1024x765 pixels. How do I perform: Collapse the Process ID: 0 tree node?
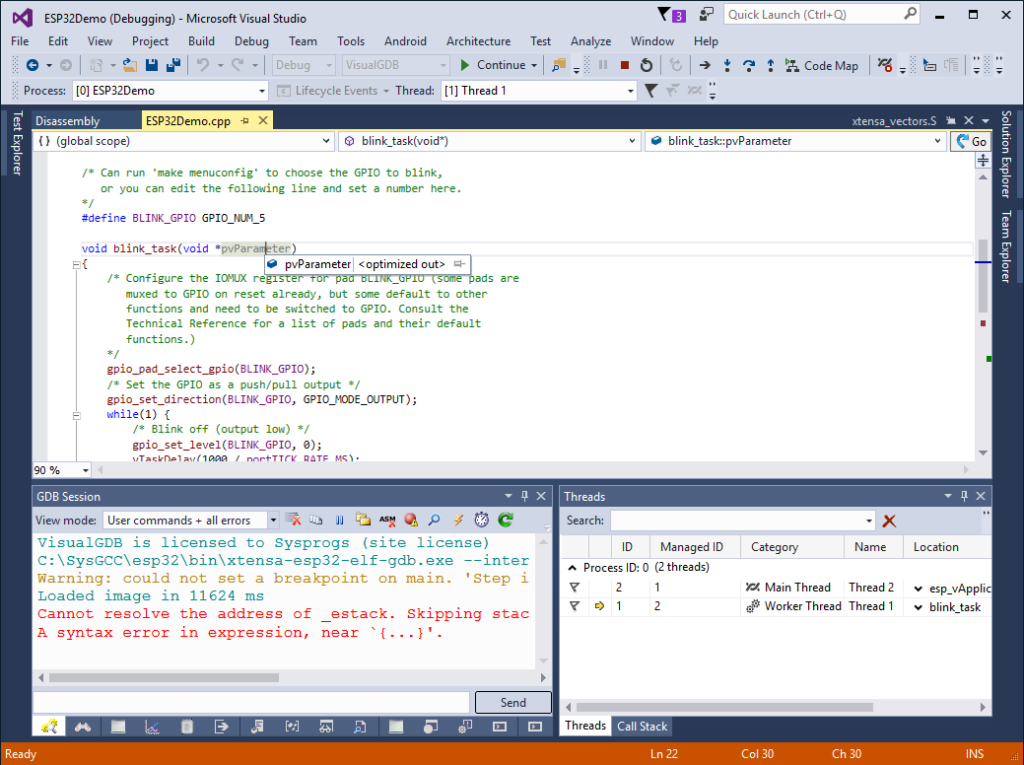tap(572, 567)
